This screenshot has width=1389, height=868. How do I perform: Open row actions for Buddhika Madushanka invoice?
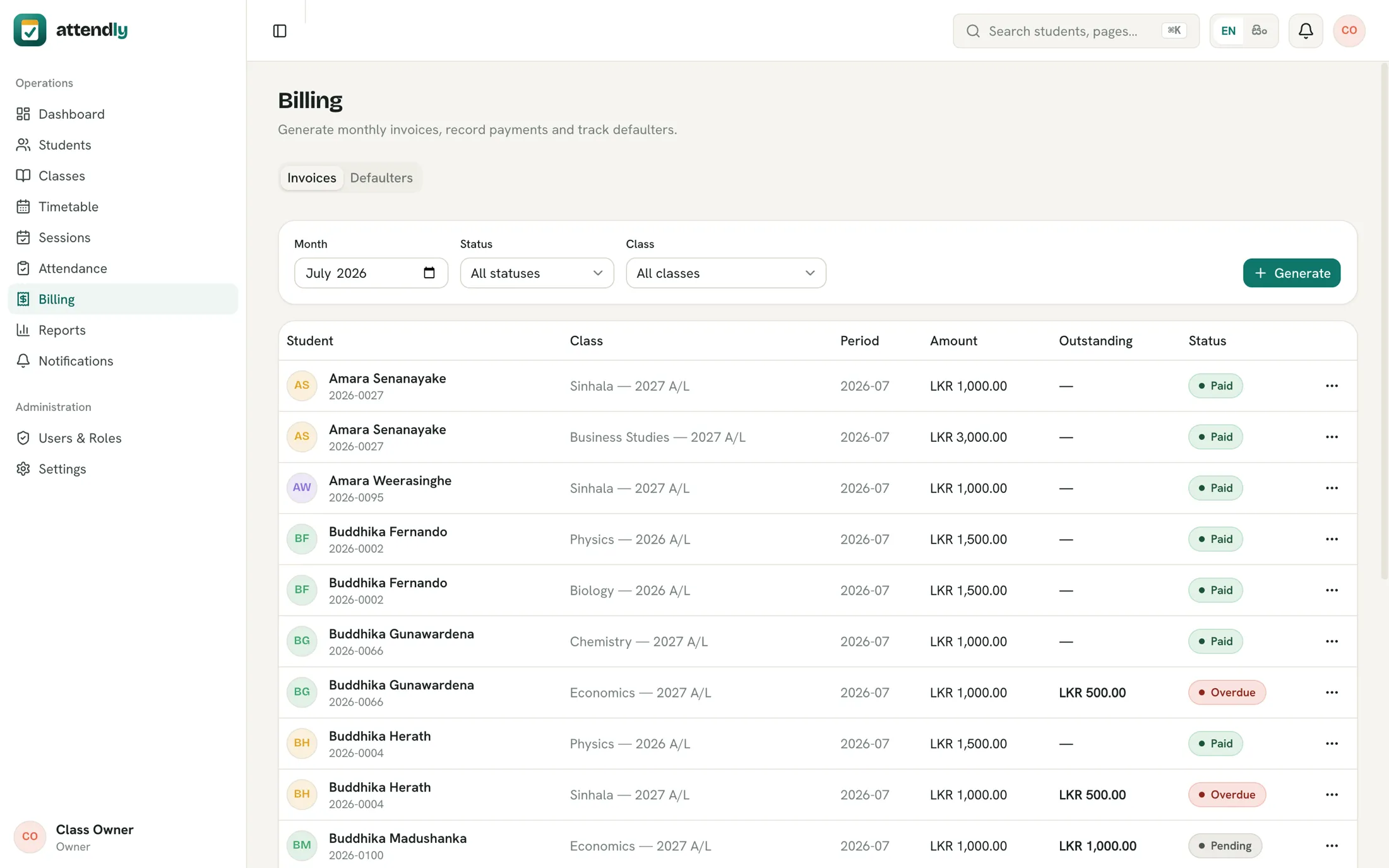1332,846
